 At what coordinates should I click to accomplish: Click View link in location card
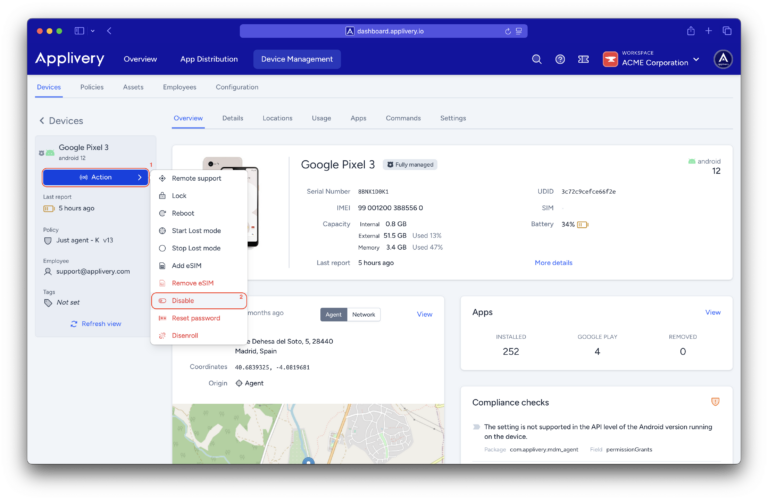coord(425,314)
